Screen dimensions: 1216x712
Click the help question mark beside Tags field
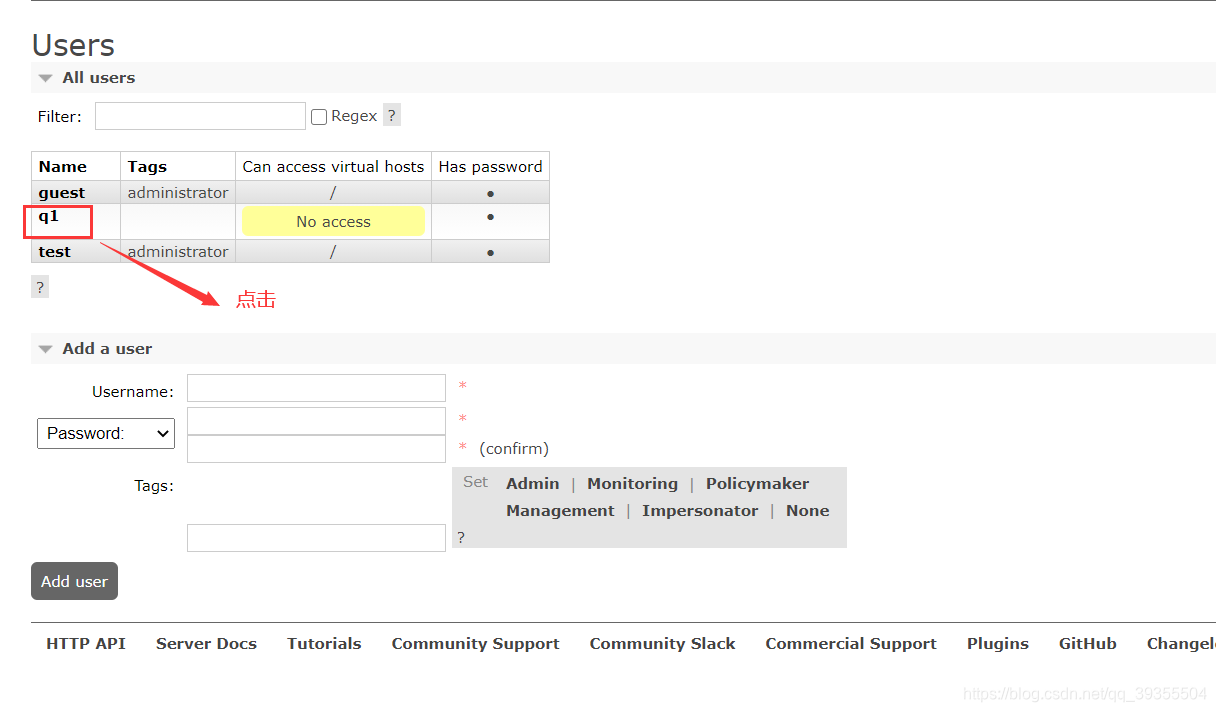click(x=461, y=538)
